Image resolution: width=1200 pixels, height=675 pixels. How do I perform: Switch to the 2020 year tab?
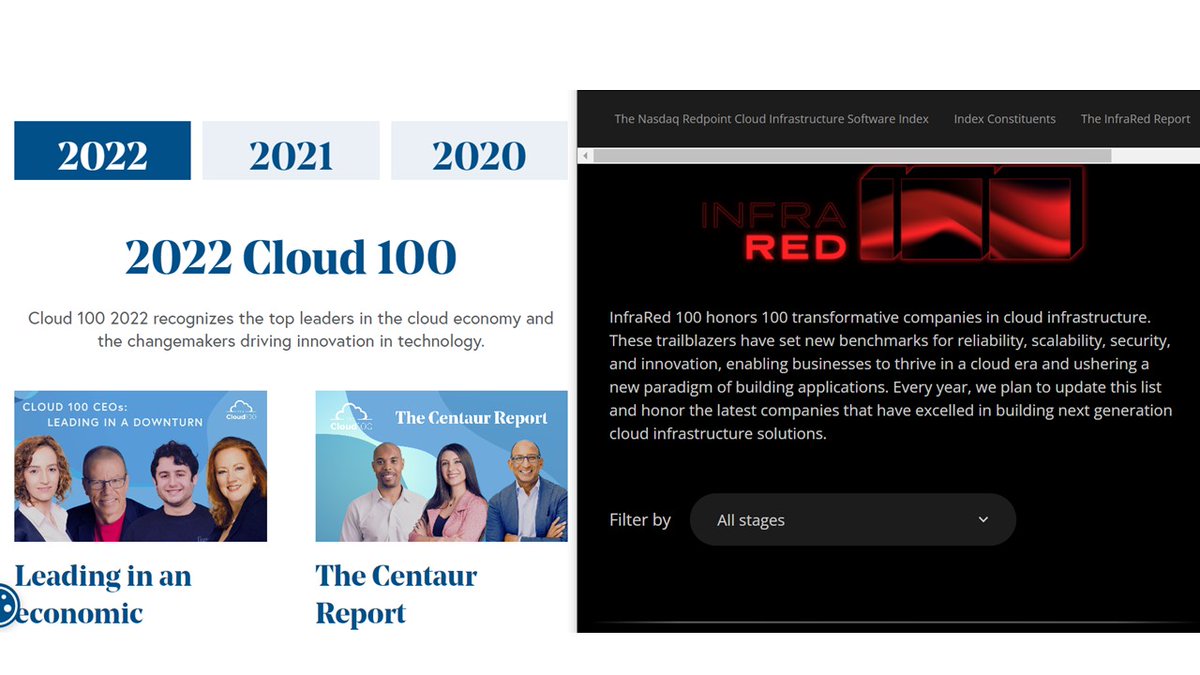point(479,151)
